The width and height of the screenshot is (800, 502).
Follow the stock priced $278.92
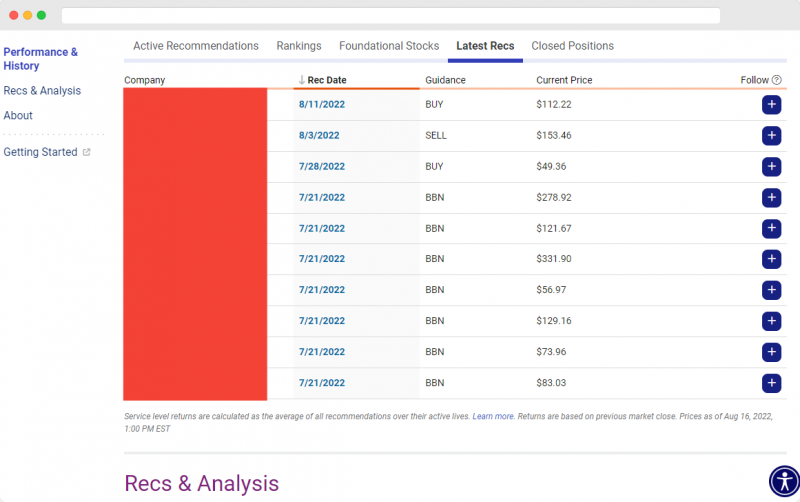pos(771,198)
